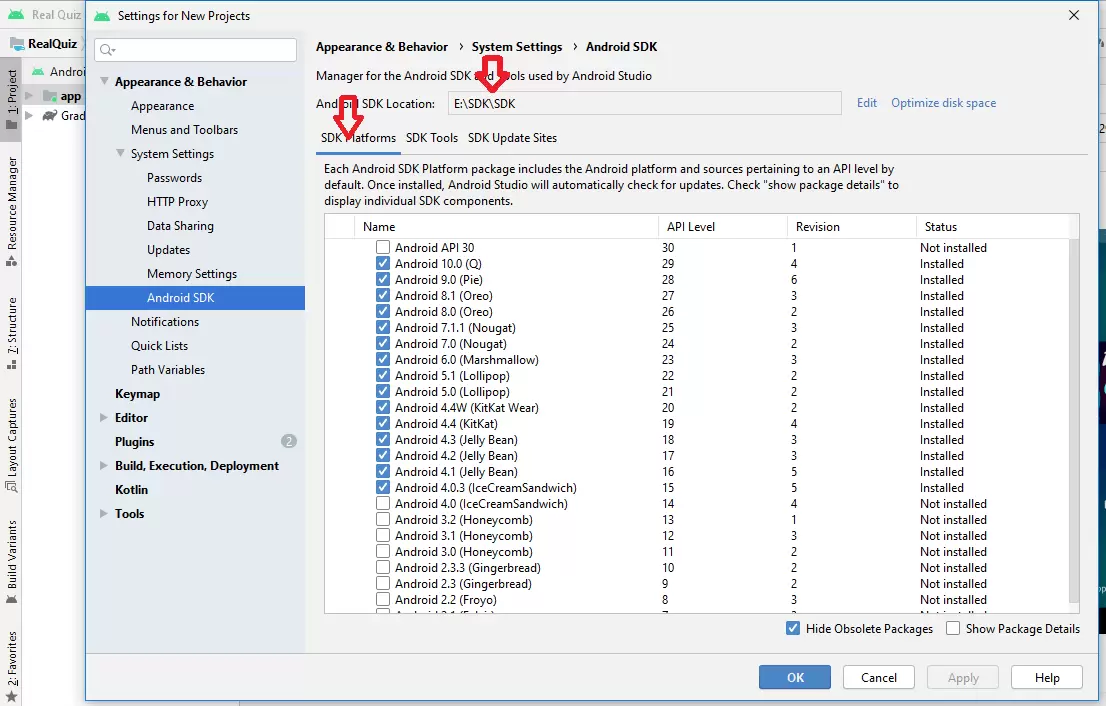Check Android 3.2 (Honeycomb) checkbox
Image resolution: width=1106 pixels, height=706 pixels.
point(383,520)
